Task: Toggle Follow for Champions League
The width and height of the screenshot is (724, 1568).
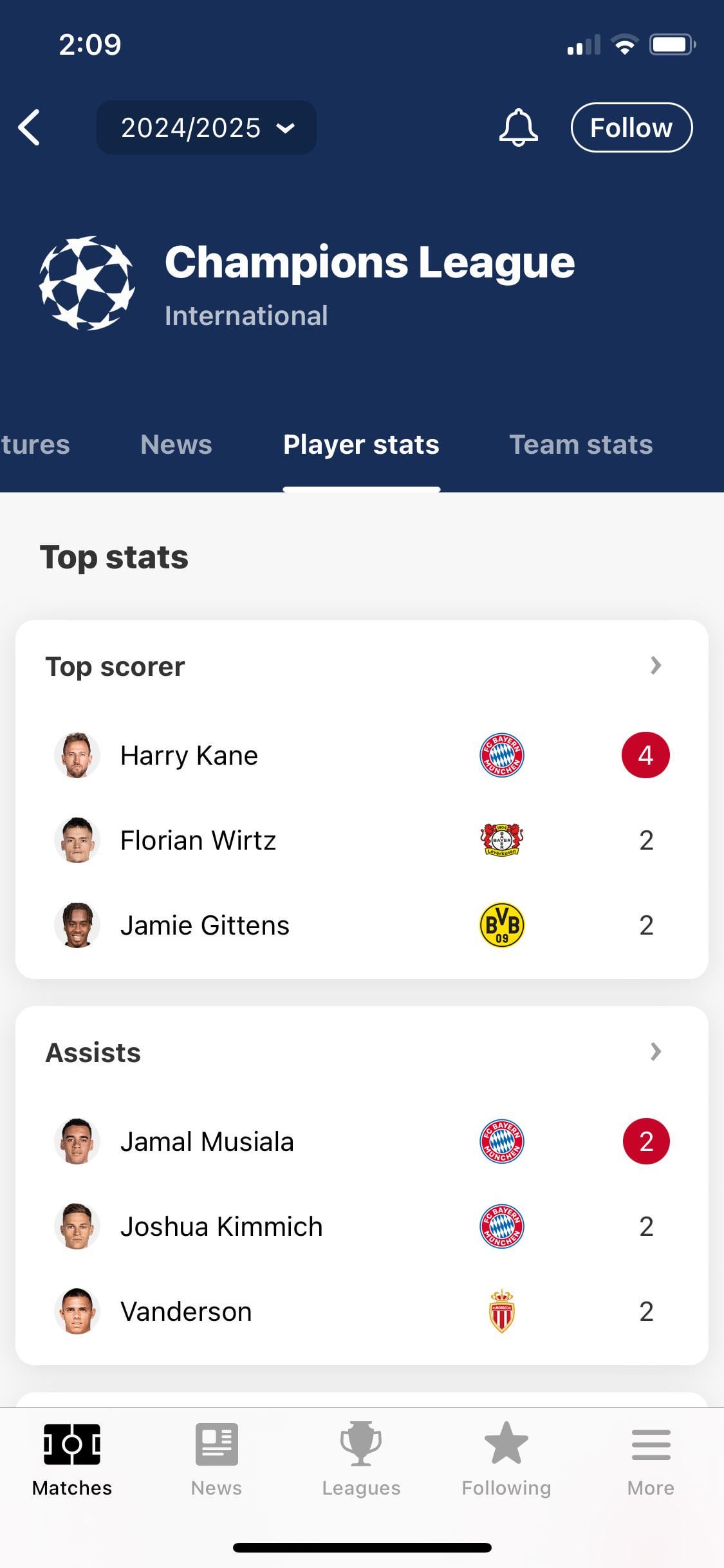Action: tap(631, 127)
